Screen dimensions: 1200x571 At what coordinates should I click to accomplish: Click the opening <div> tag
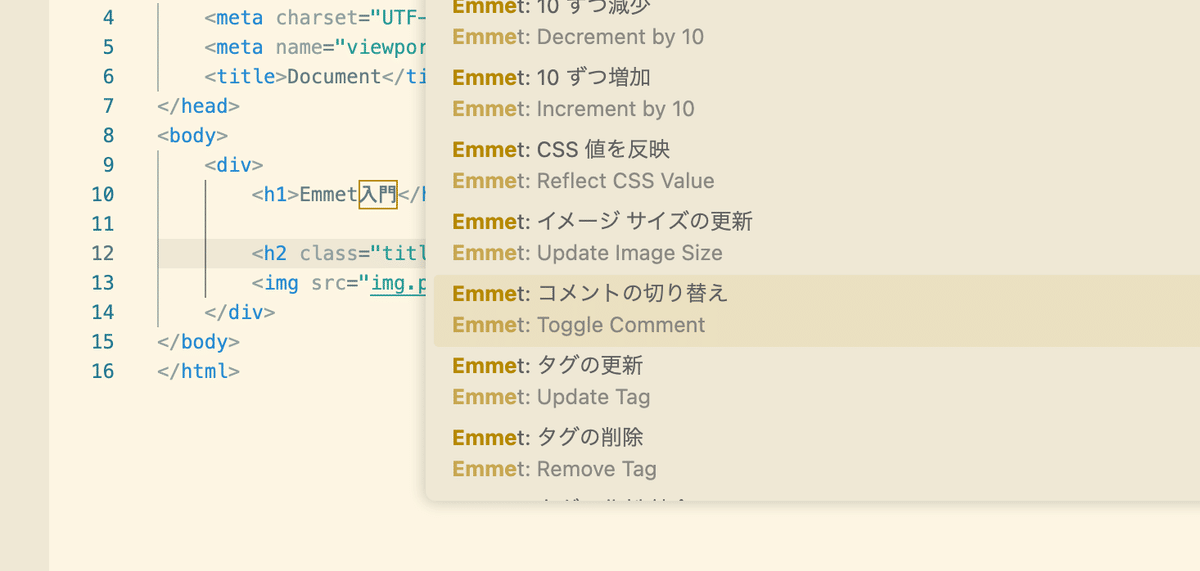[234, 165]
